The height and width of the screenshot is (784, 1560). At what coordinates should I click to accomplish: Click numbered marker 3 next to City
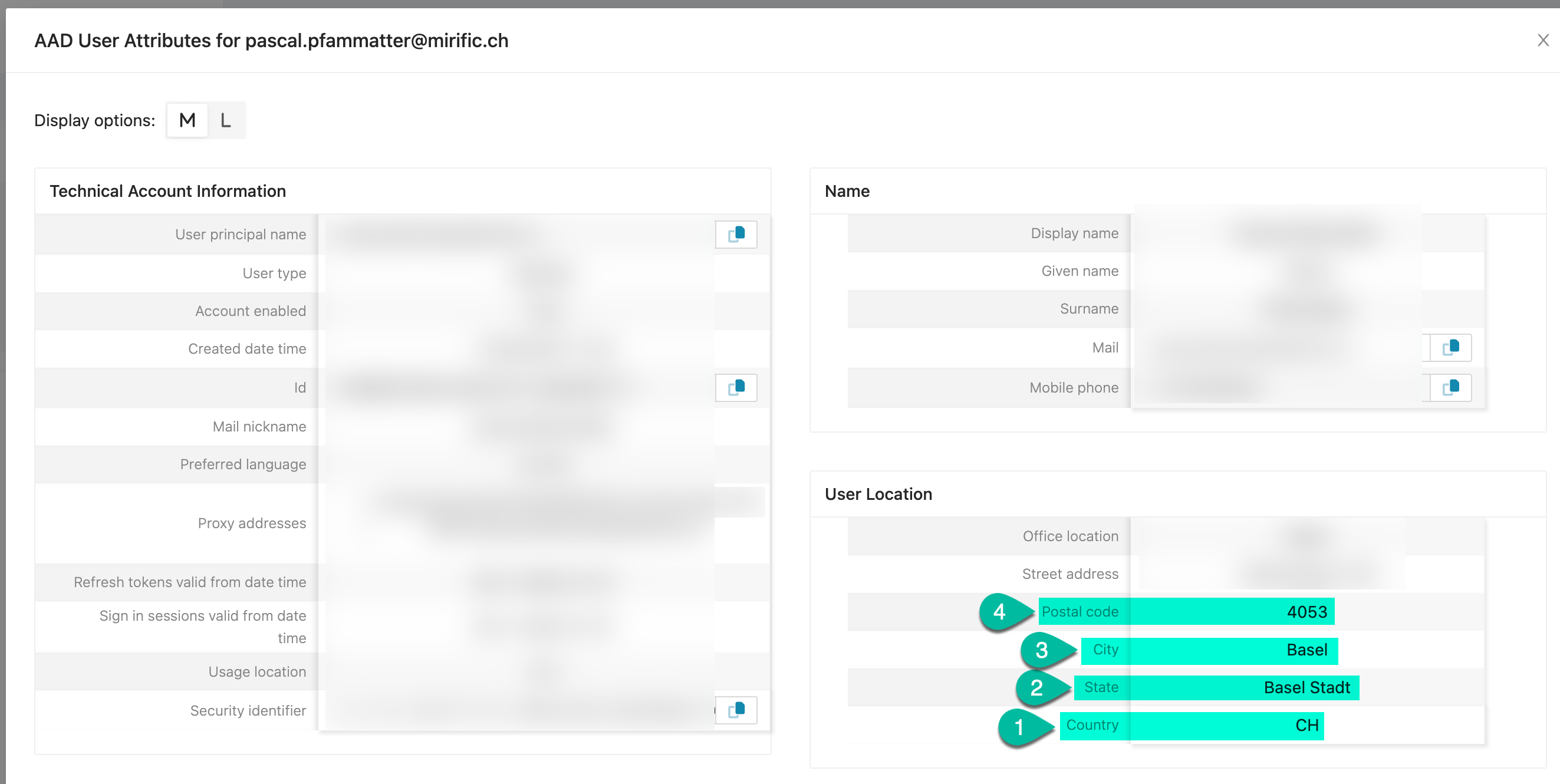[1042, 650]
